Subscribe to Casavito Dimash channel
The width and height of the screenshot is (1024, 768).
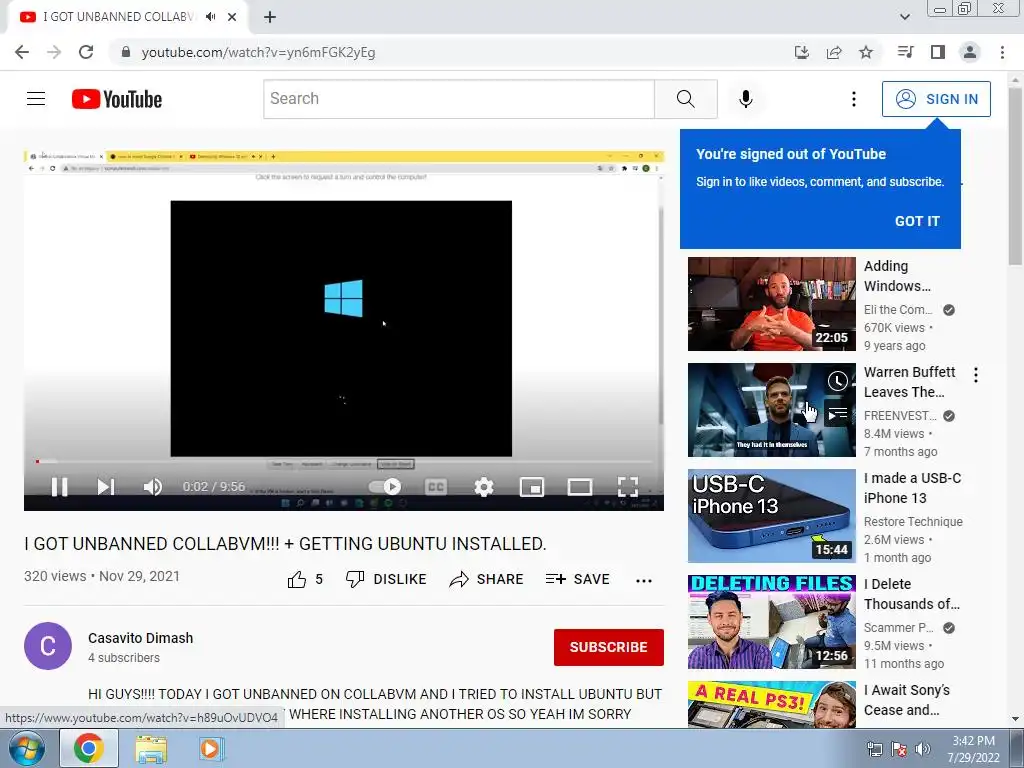[609, 647]
